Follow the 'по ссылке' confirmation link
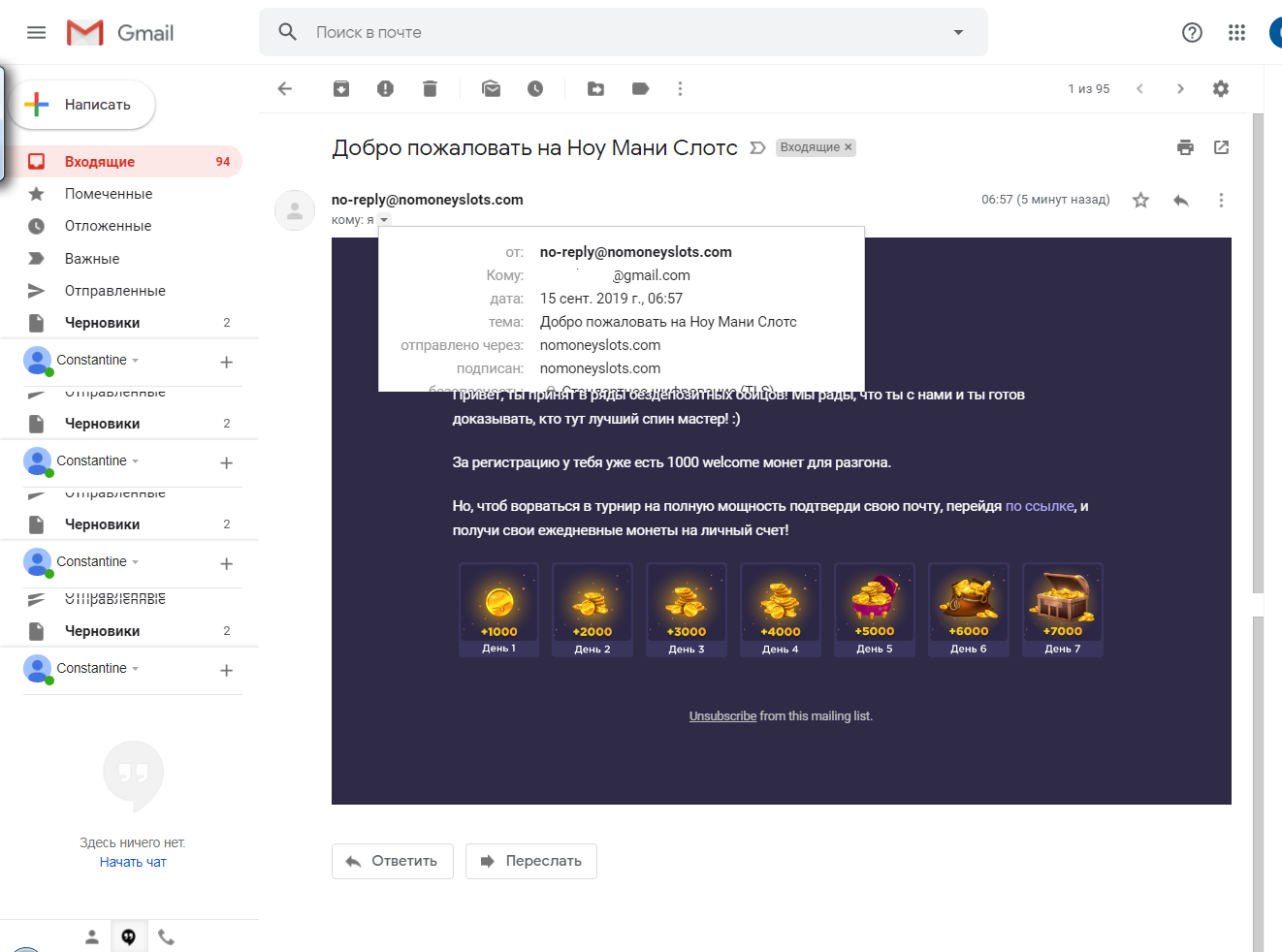This screenshot has width=1282, height=952. (1040, 506)
